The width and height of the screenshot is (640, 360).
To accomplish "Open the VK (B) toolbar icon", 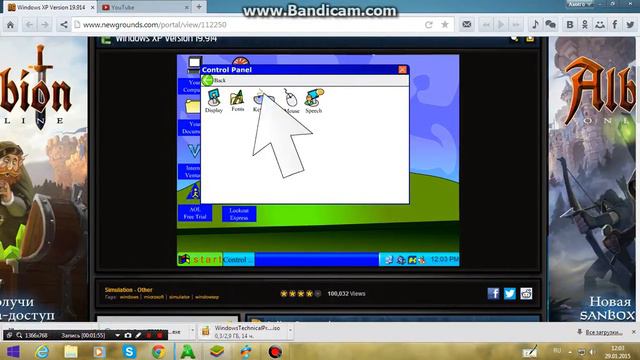I will click(x=570, y=25).
